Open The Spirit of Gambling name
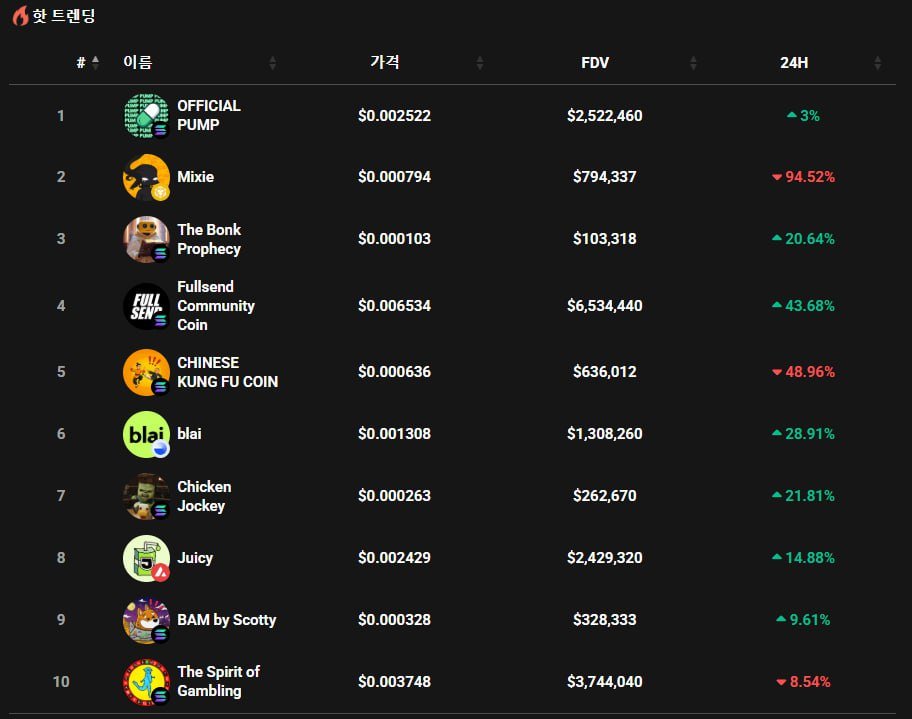 (x=218, y=681)
